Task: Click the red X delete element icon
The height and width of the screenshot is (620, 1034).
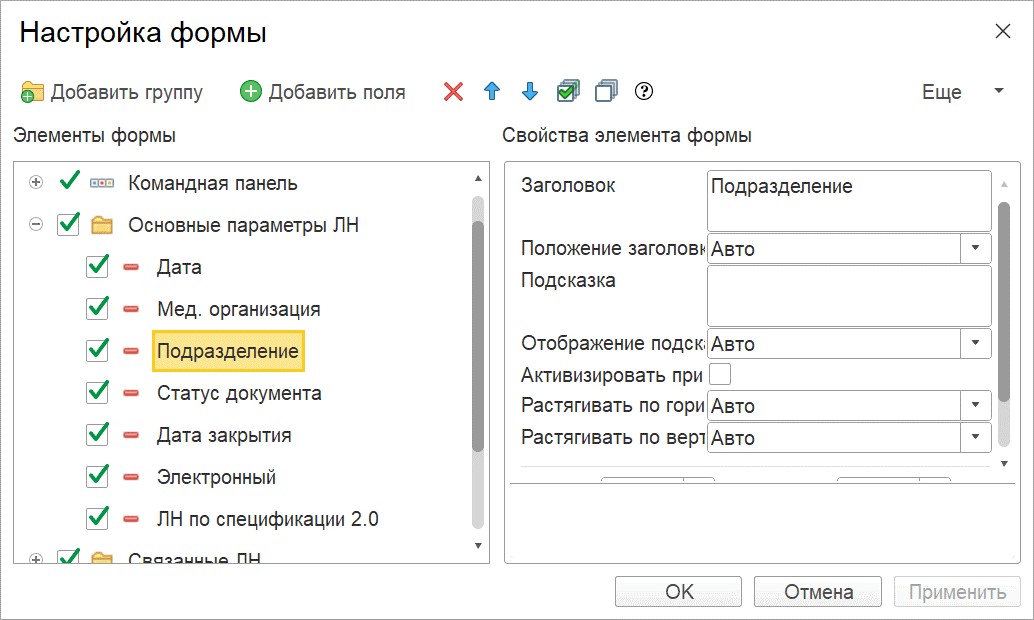Action: 454,92
